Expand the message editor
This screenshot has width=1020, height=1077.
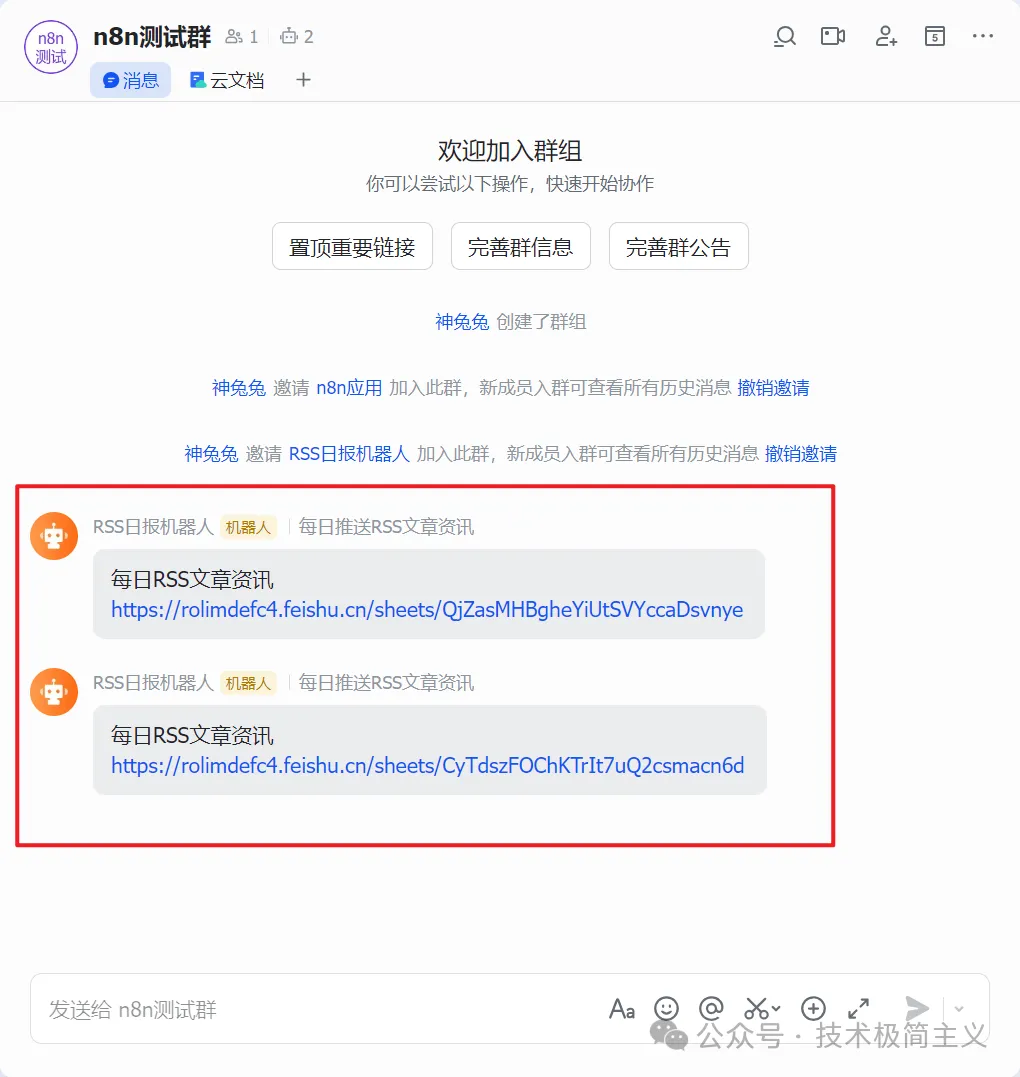(859, 1009)
